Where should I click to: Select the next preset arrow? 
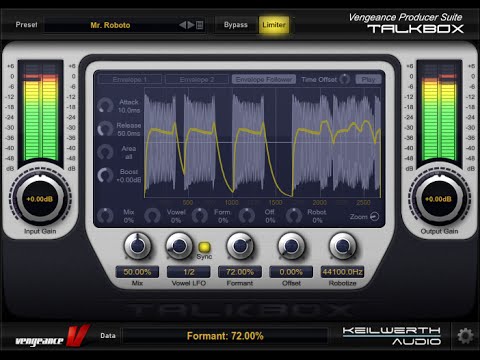click(x=191, y=25)
